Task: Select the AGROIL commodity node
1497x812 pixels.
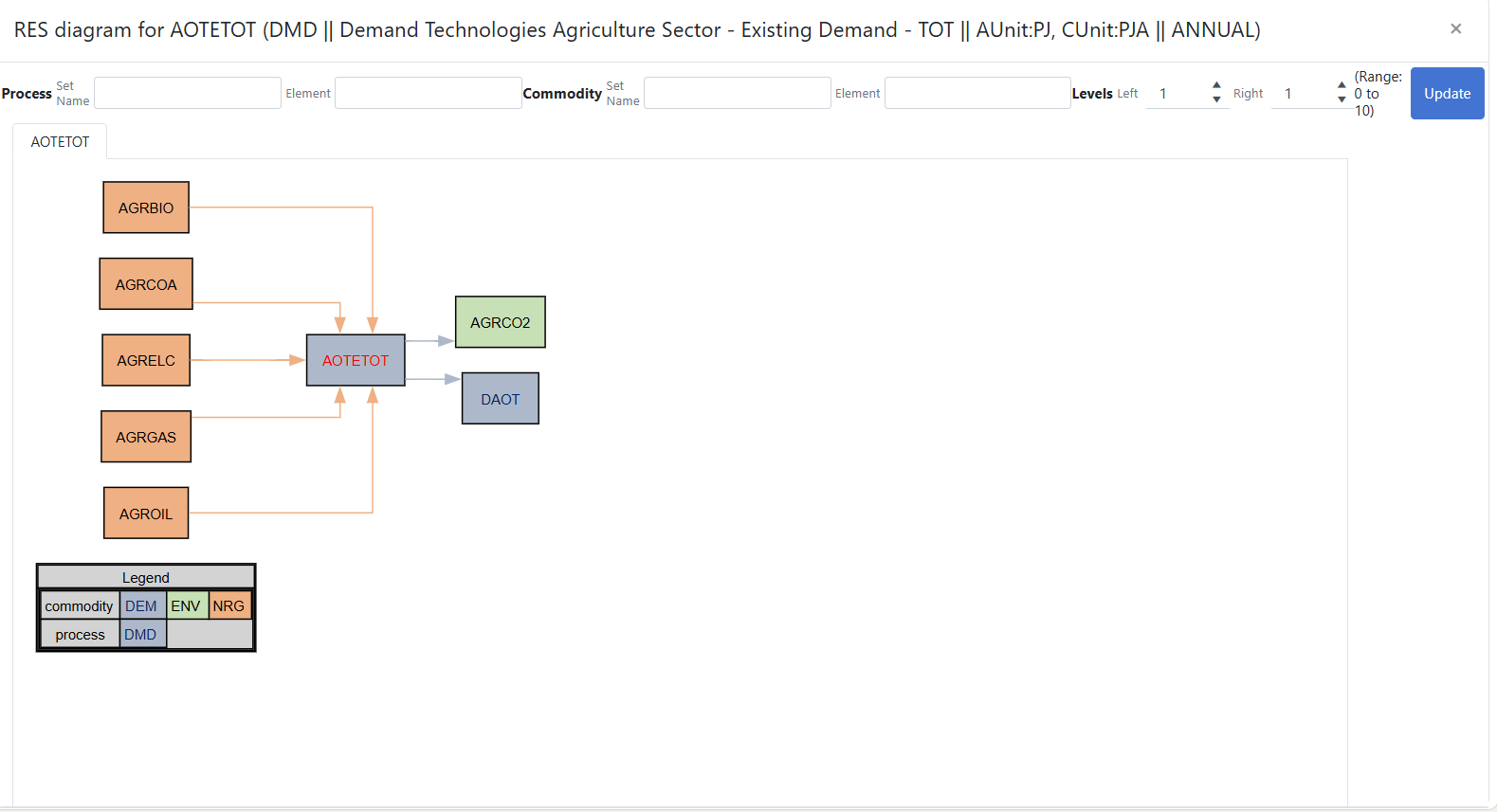Action: tap(146, 514)
